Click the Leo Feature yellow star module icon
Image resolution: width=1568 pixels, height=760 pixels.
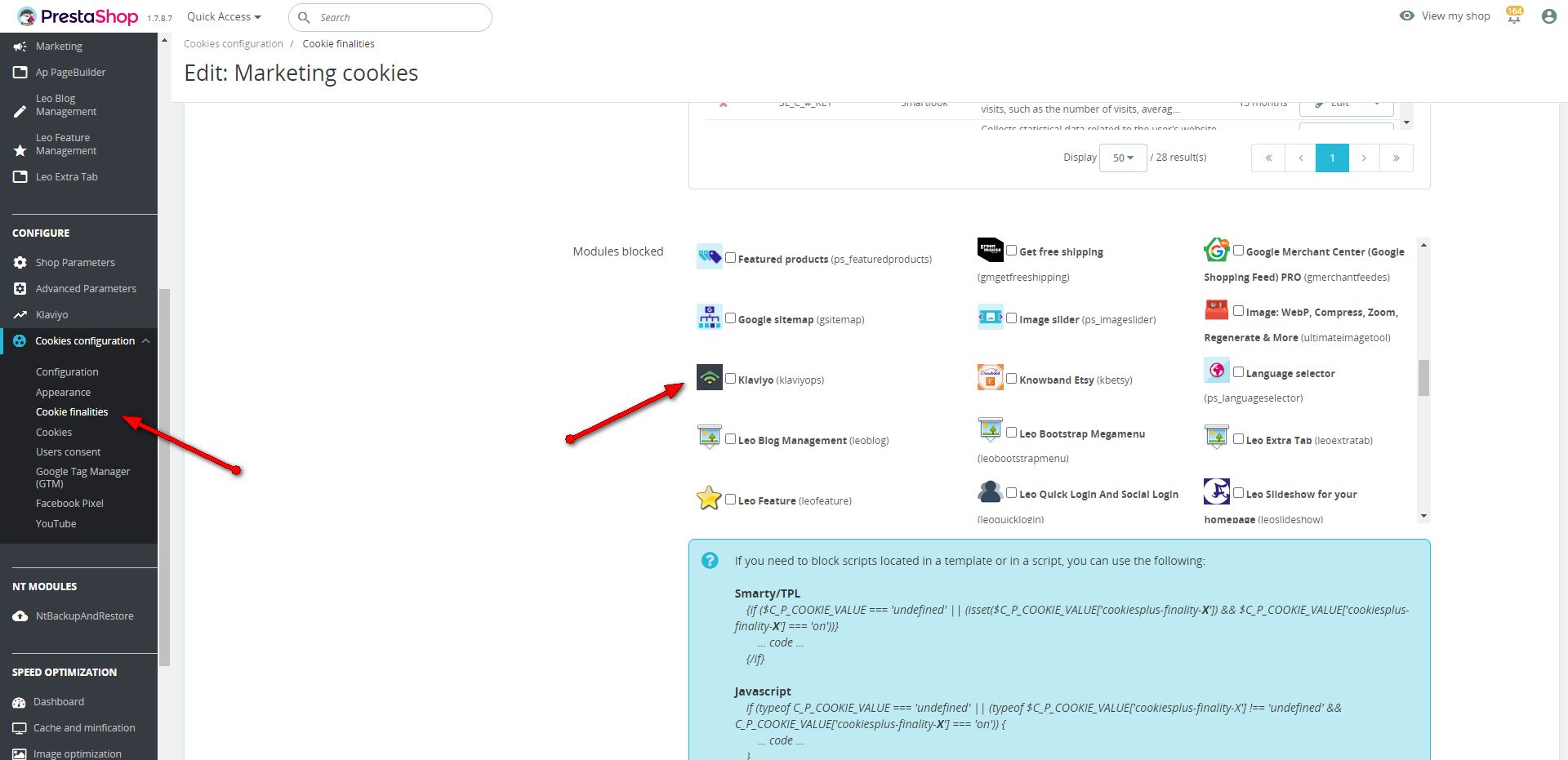(709, 498)
